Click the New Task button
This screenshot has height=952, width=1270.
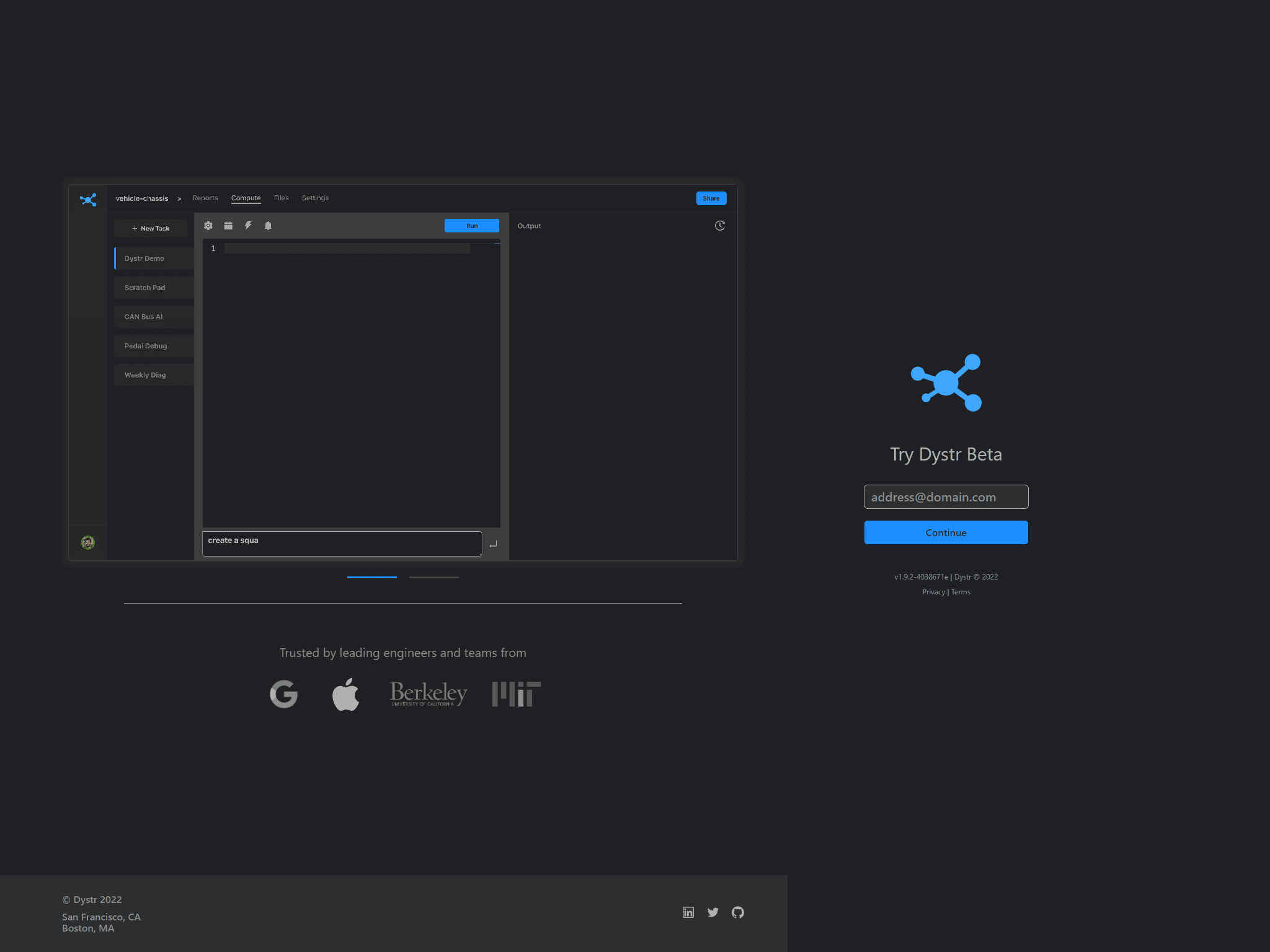coord(151,228)
